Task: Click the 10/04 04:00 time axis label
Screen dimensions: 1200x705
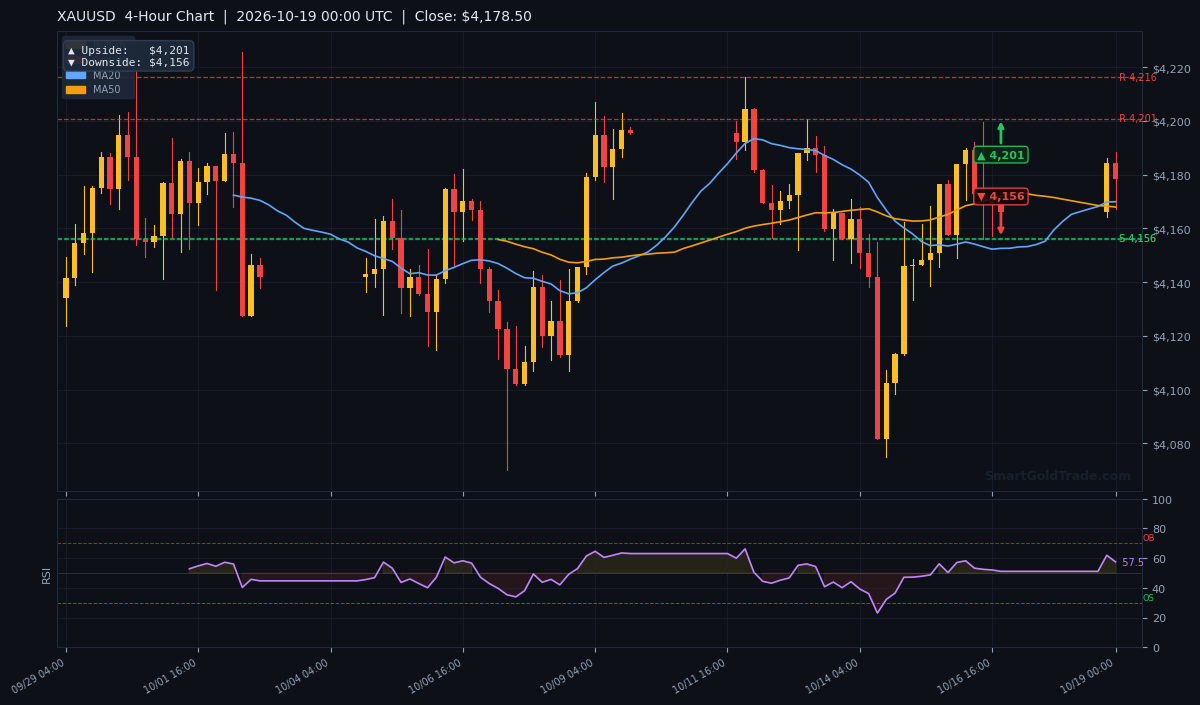Action: [x=303, y=676]
